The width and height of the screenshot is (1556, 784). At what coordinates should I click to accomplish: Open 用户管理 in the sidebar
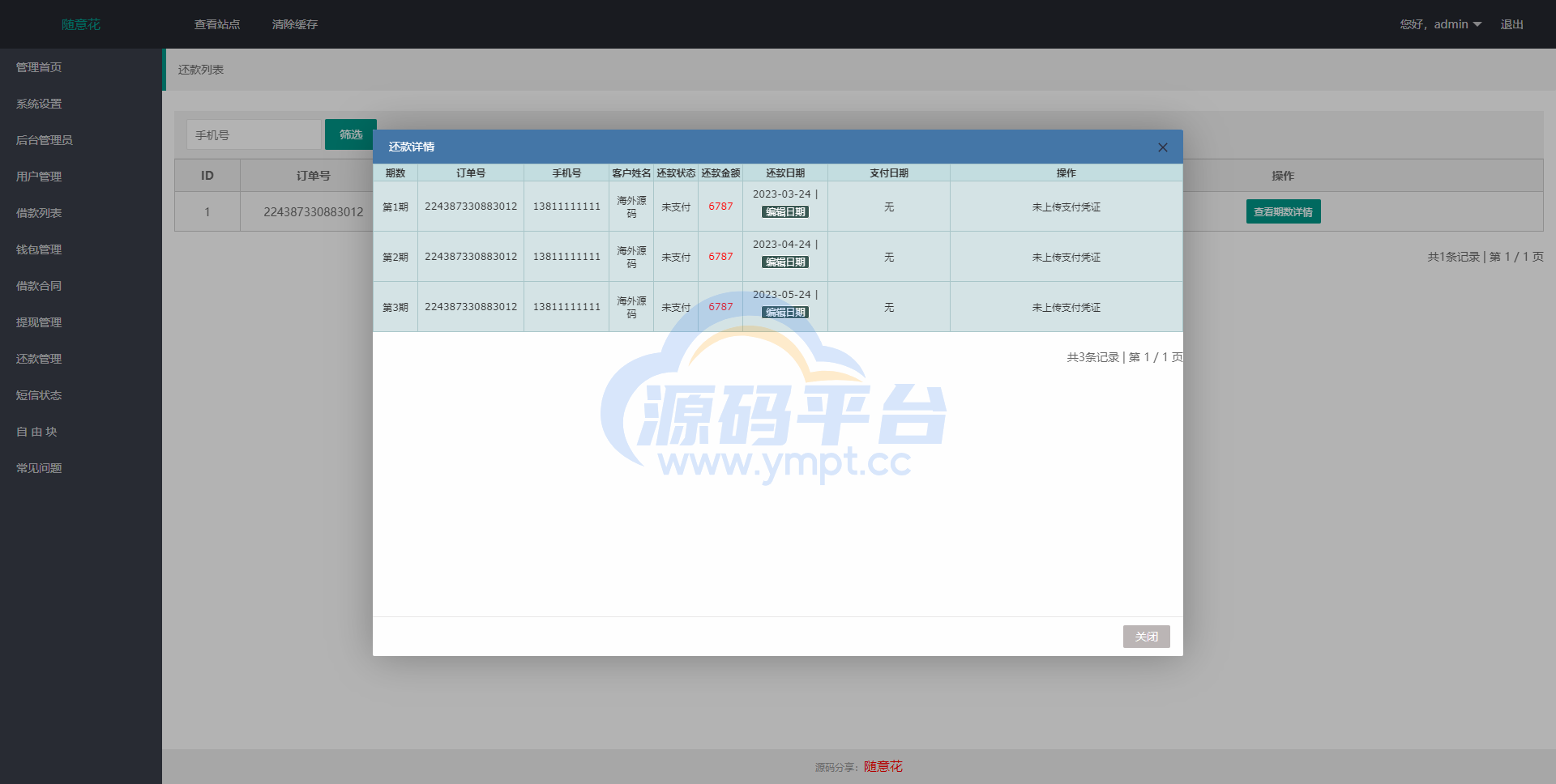pyautogui.click(x=39, y=177)
